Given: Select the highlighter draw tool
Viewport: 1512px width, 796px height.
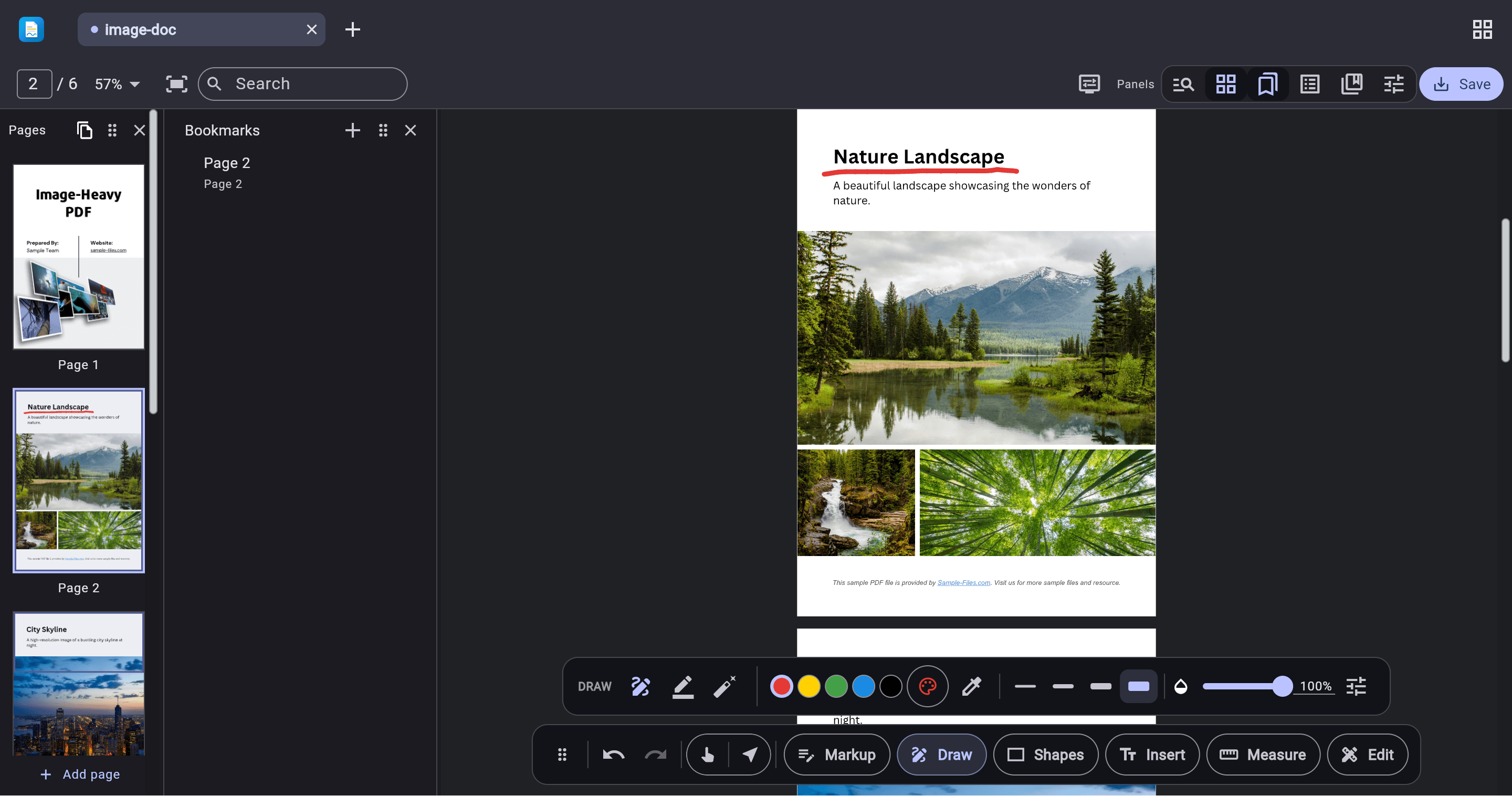Looking at the screenshot, I should coord(682,686).
